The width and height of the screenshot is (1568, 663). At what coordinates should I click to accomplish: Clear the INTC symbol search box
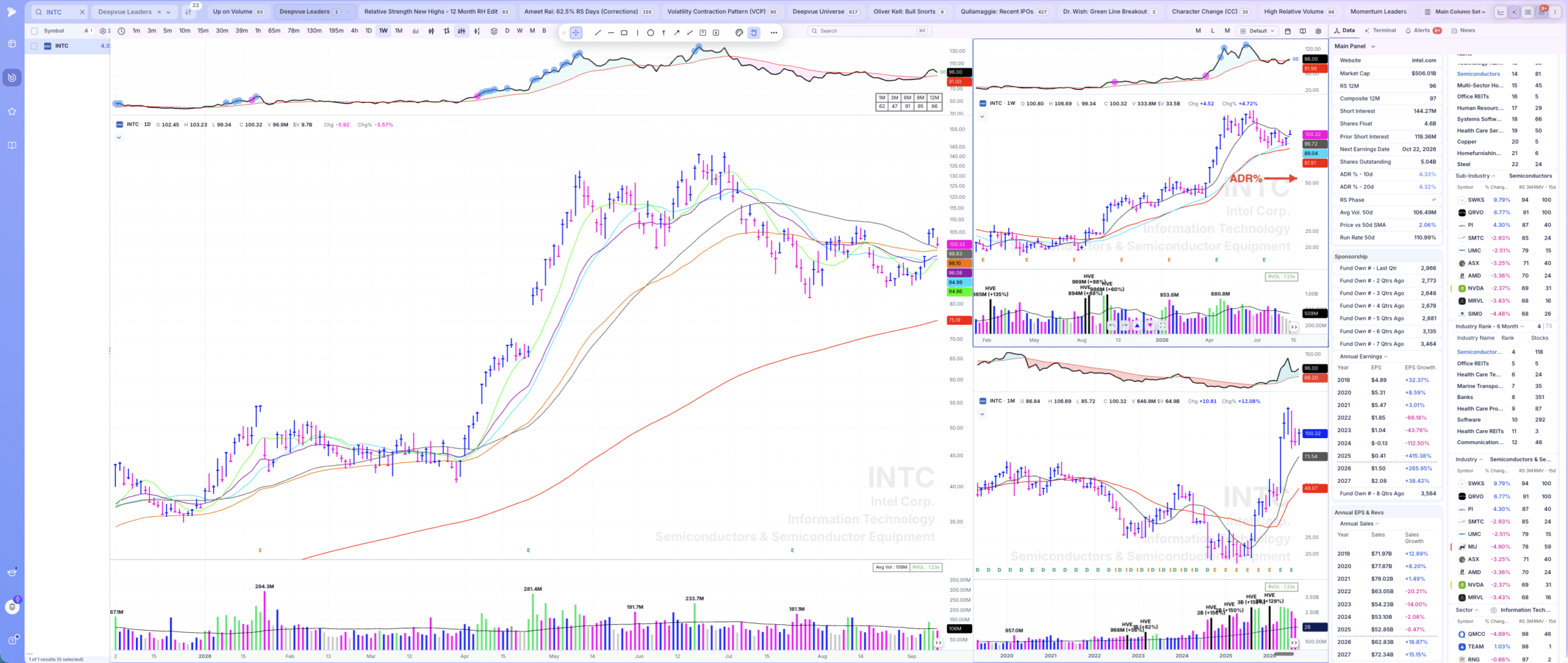pyautogui.click(x=82, y=12)
